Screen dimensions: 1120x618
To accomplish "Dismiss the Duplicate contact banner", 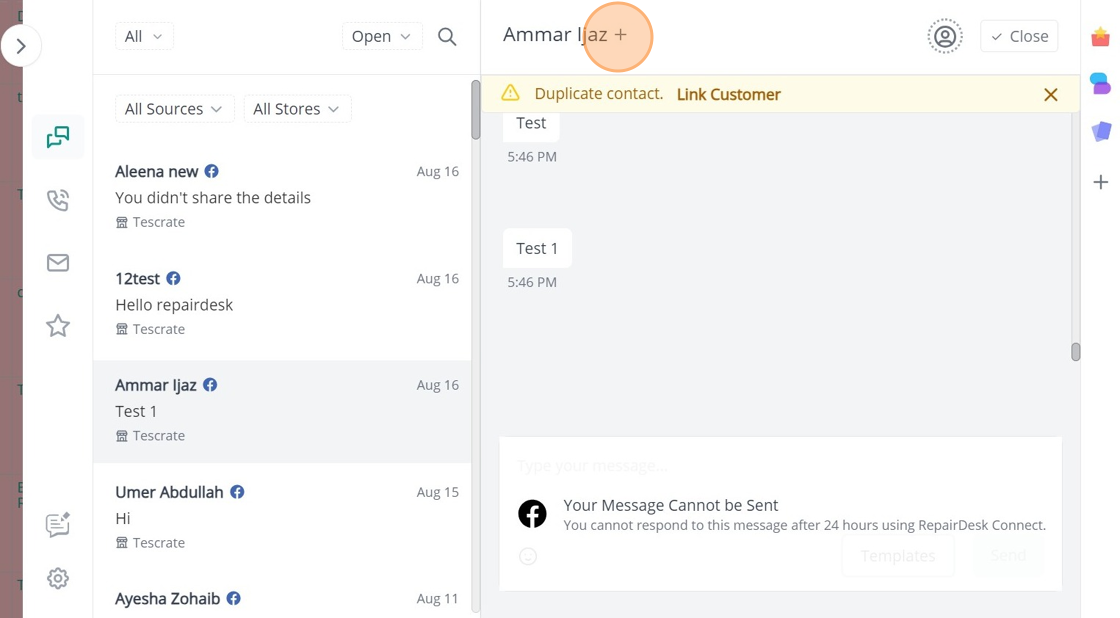I will (x=1051, y=94).
